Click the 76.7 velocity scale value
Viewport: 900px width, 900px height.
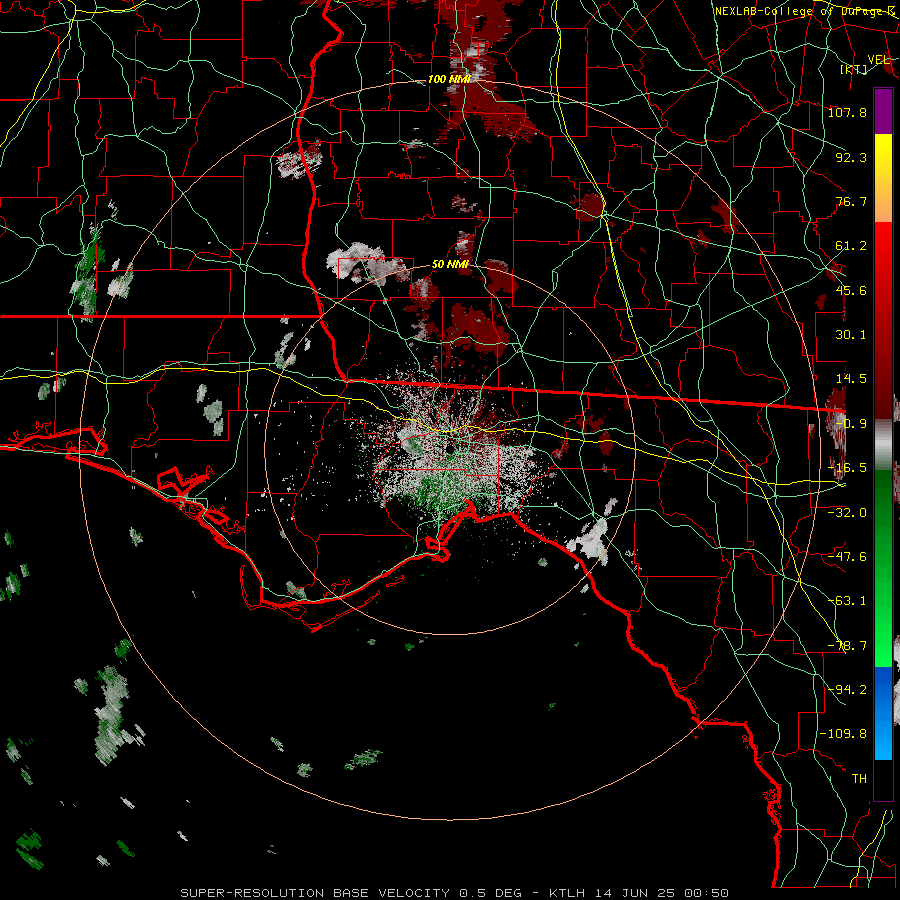tap(851, 201)
